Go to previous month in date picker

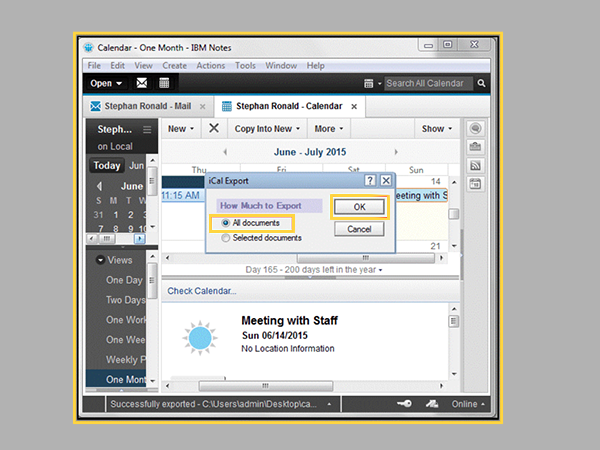[99, 186]
